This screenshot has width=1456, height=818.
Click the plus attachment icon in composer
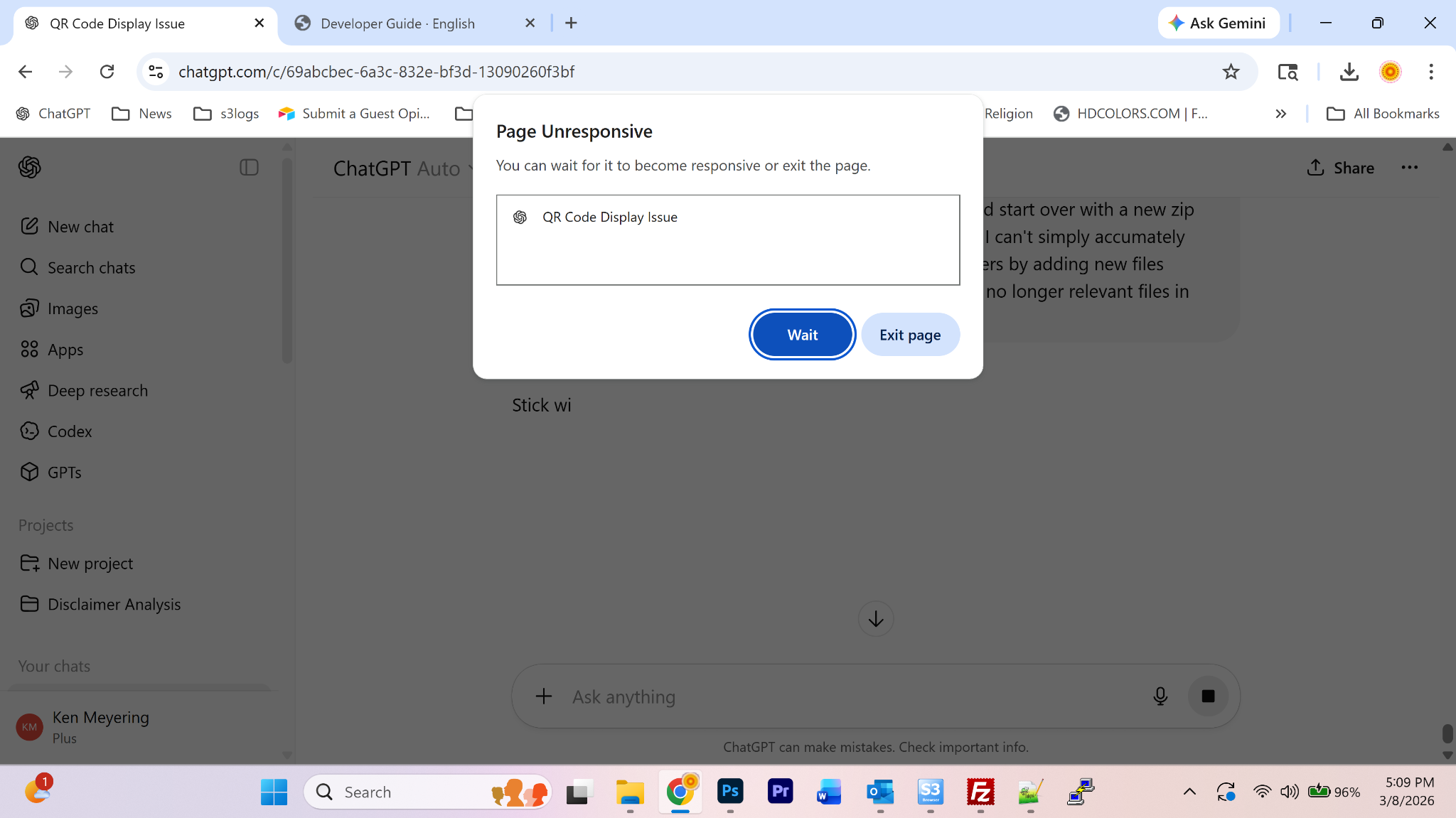(544, 696)
